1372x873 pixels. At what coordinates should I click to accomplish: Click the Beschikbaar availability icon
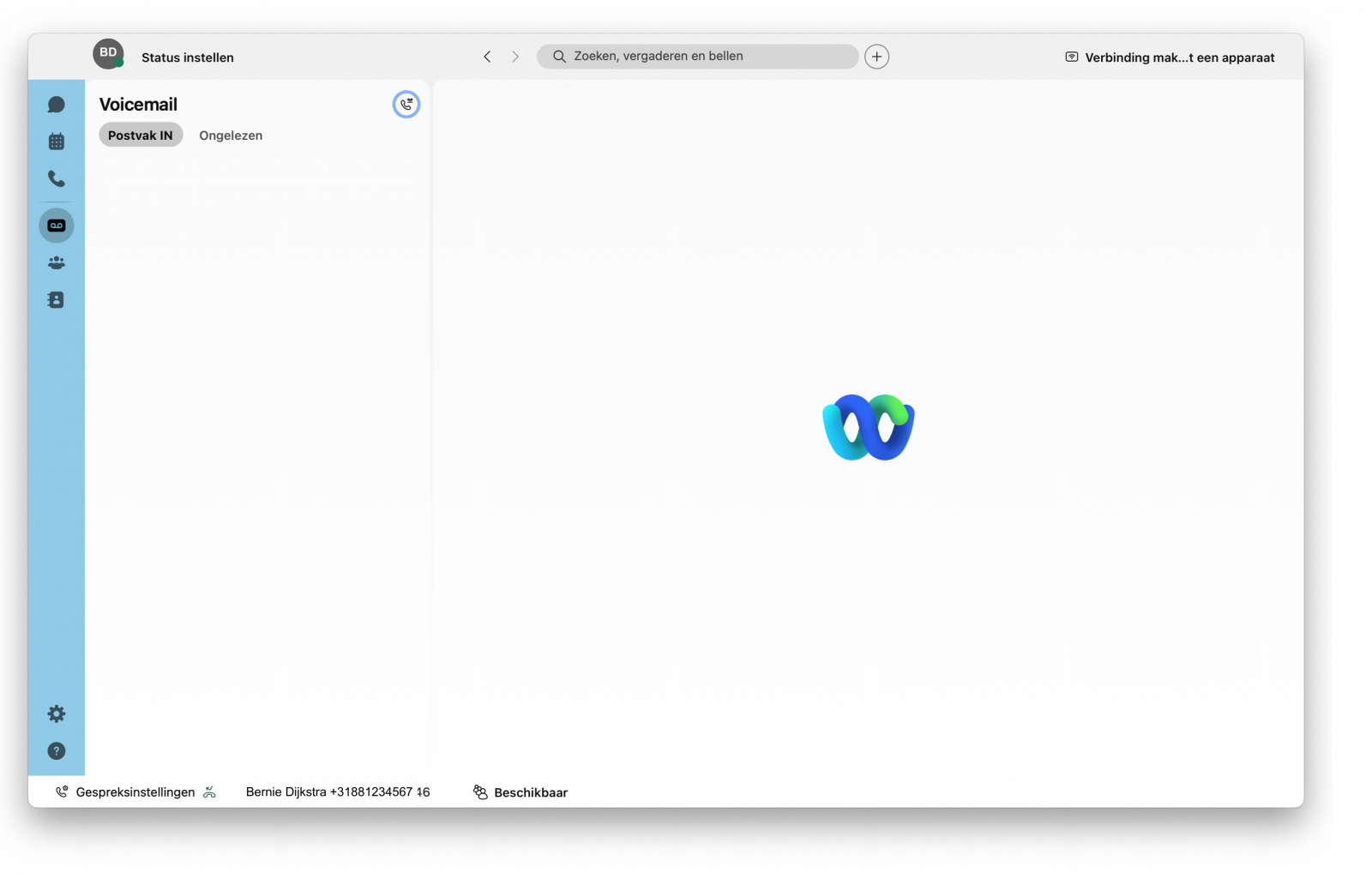(480, 792)
